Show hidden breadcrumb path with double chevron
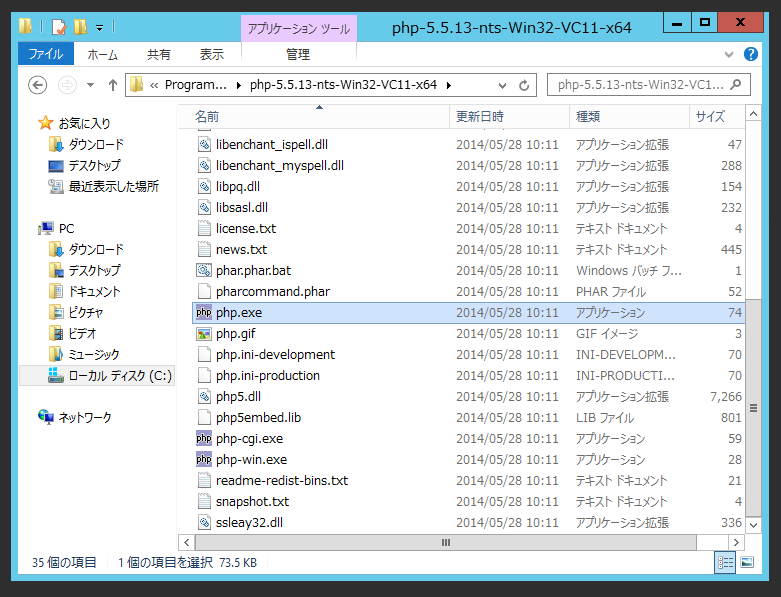 [154, 86]
